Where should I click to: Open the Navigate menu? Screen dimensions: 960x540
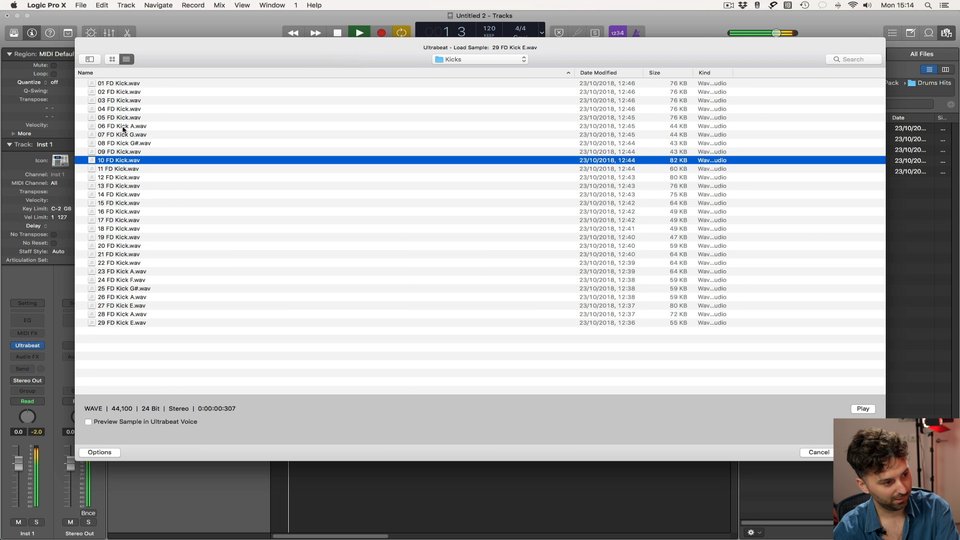[x=158, y=5]
